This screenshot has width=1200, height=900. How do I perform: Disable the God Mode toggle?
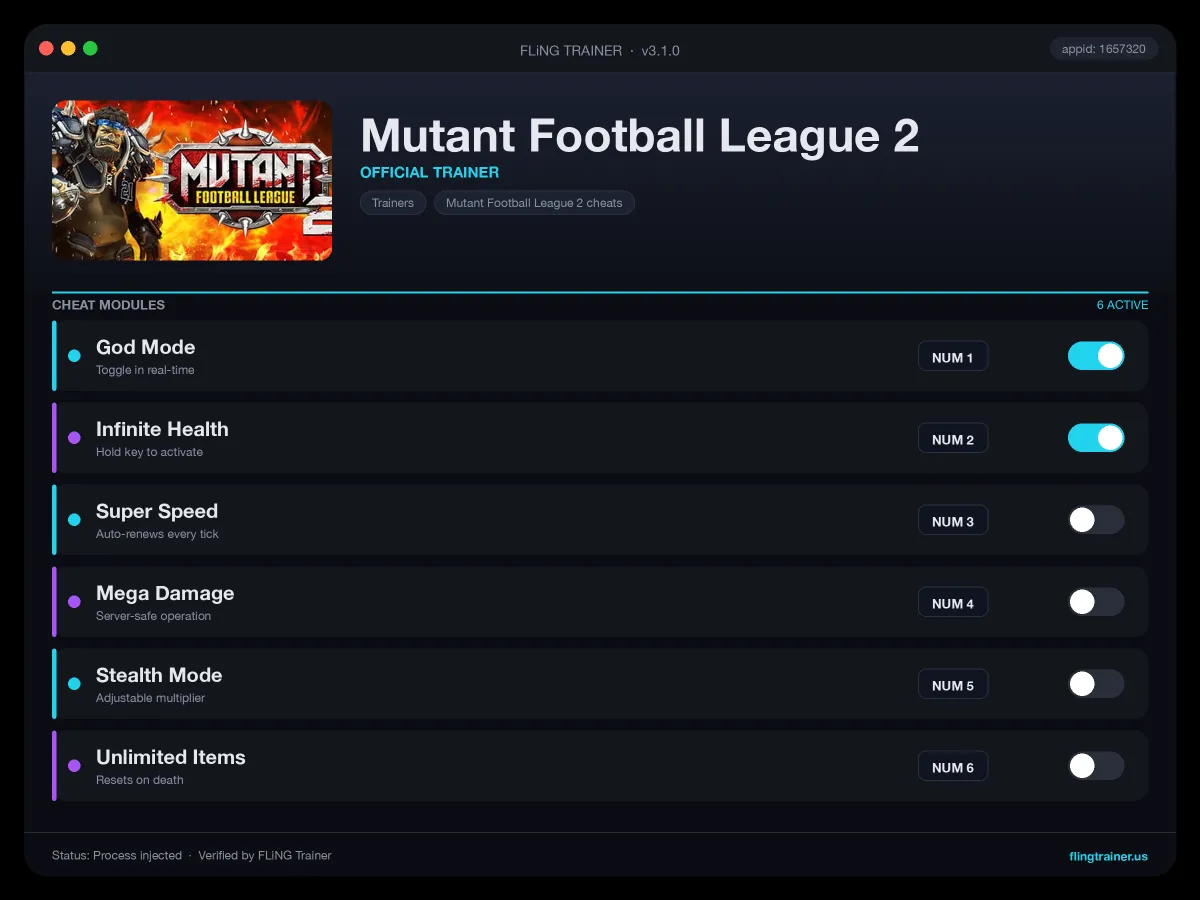click(1096, 356)
